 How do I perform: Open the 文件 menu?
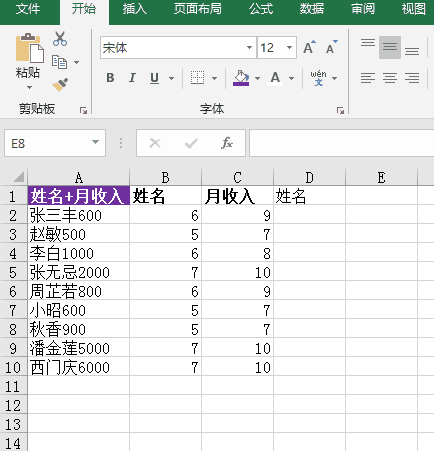[x=28, y=9]
